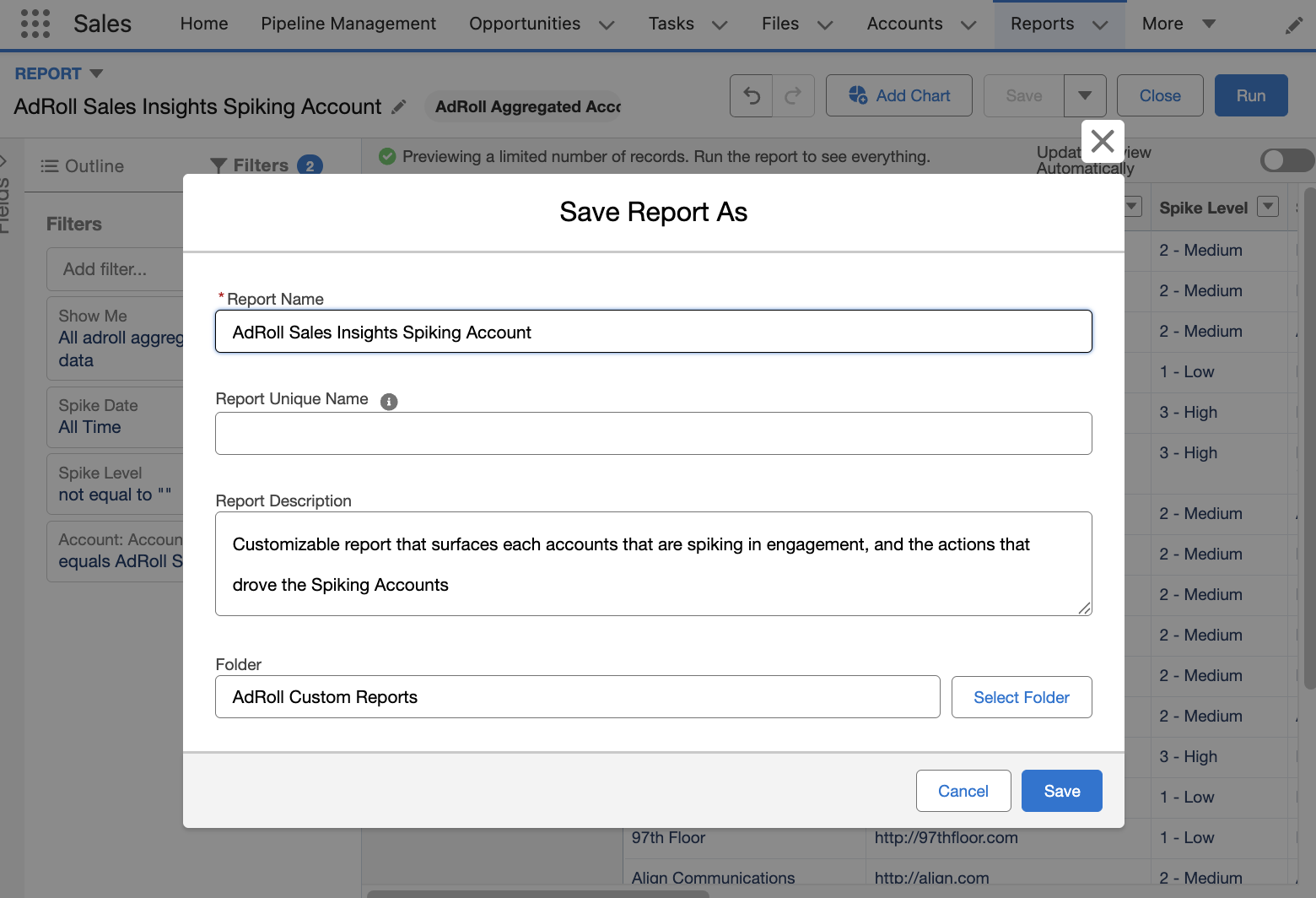Click the blue Save button in dialog
This screenshot has width=1316, height=898.
click(x=1061, y=791)
